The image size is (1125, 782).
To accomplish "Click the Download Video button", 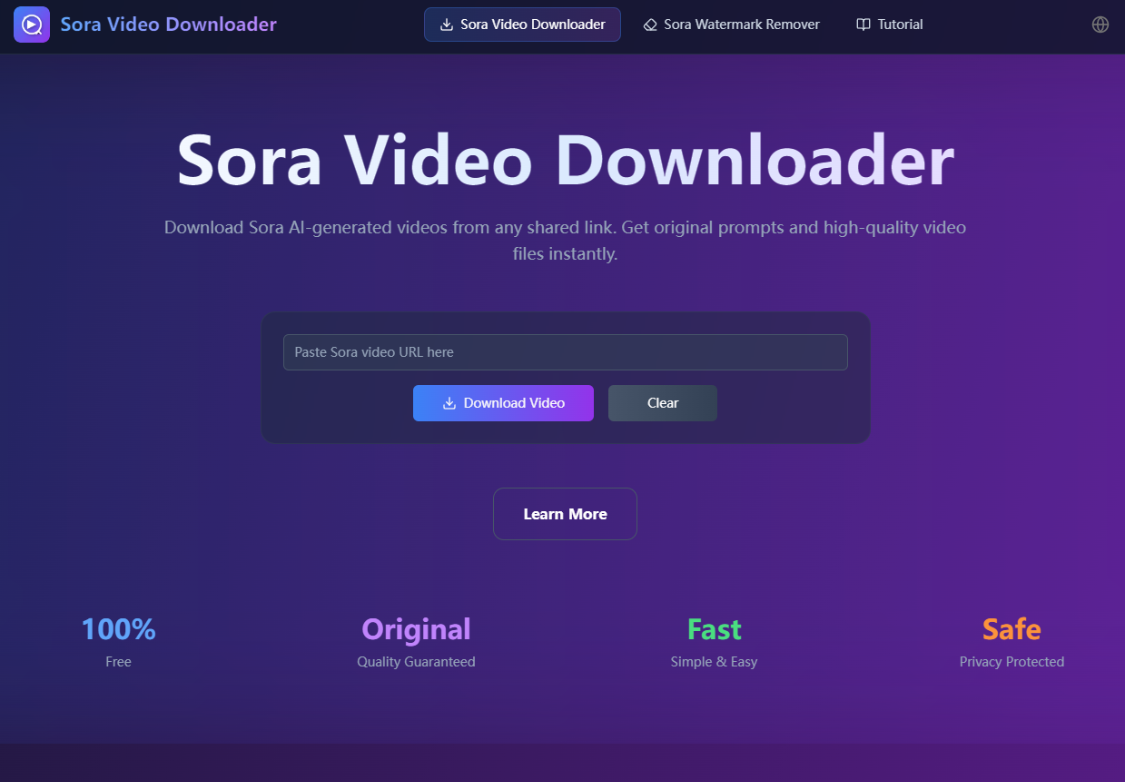I will click(x=503, y=403).
